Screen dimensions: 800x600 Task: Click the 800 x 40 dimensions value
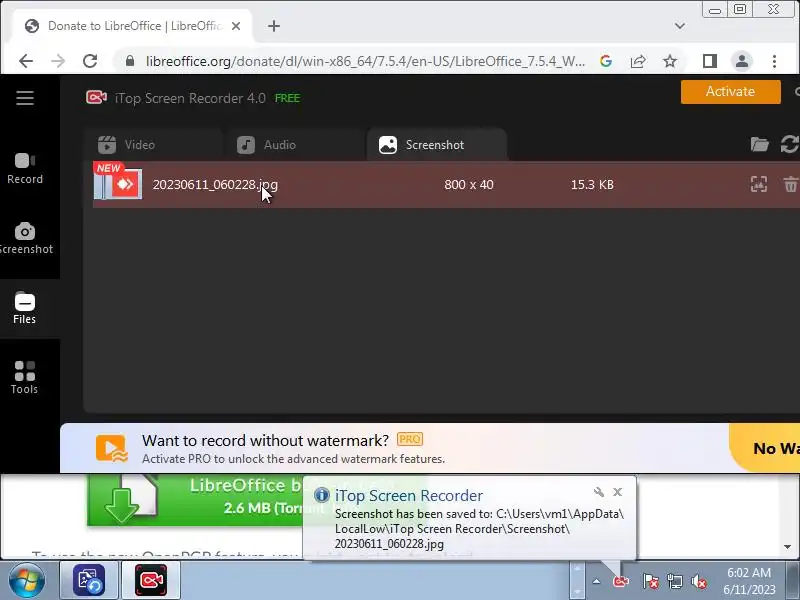click(x=469, y=185)
